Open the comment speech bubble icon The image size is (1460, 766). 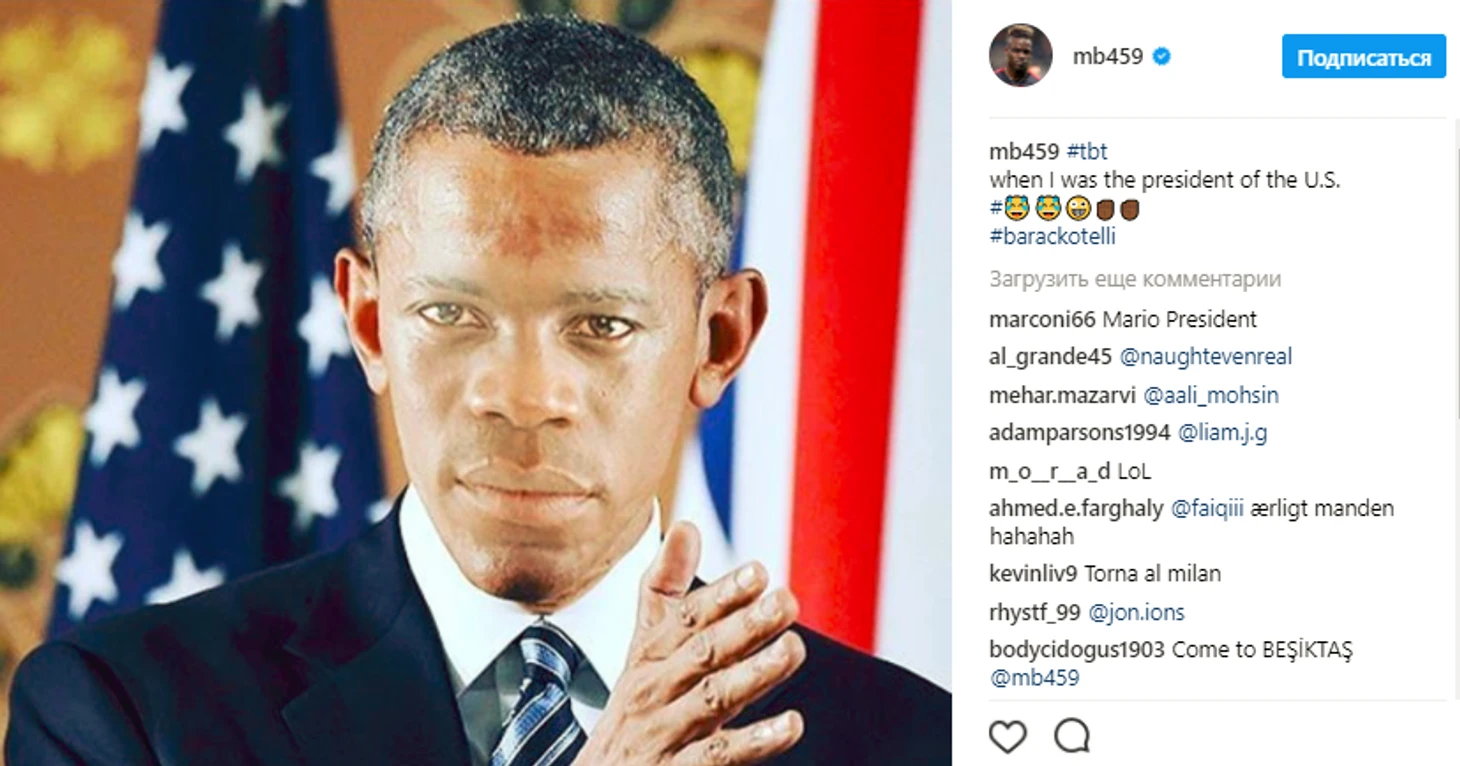click(x=1072, y=736)
